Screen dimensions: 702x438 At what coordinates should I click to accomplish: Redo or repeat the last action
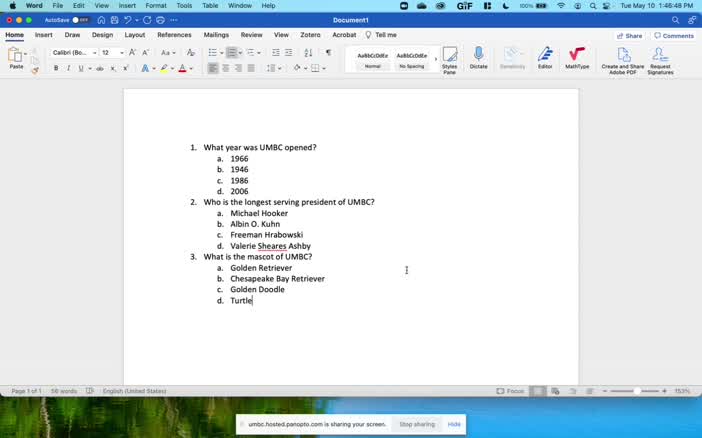coord(147,20)
